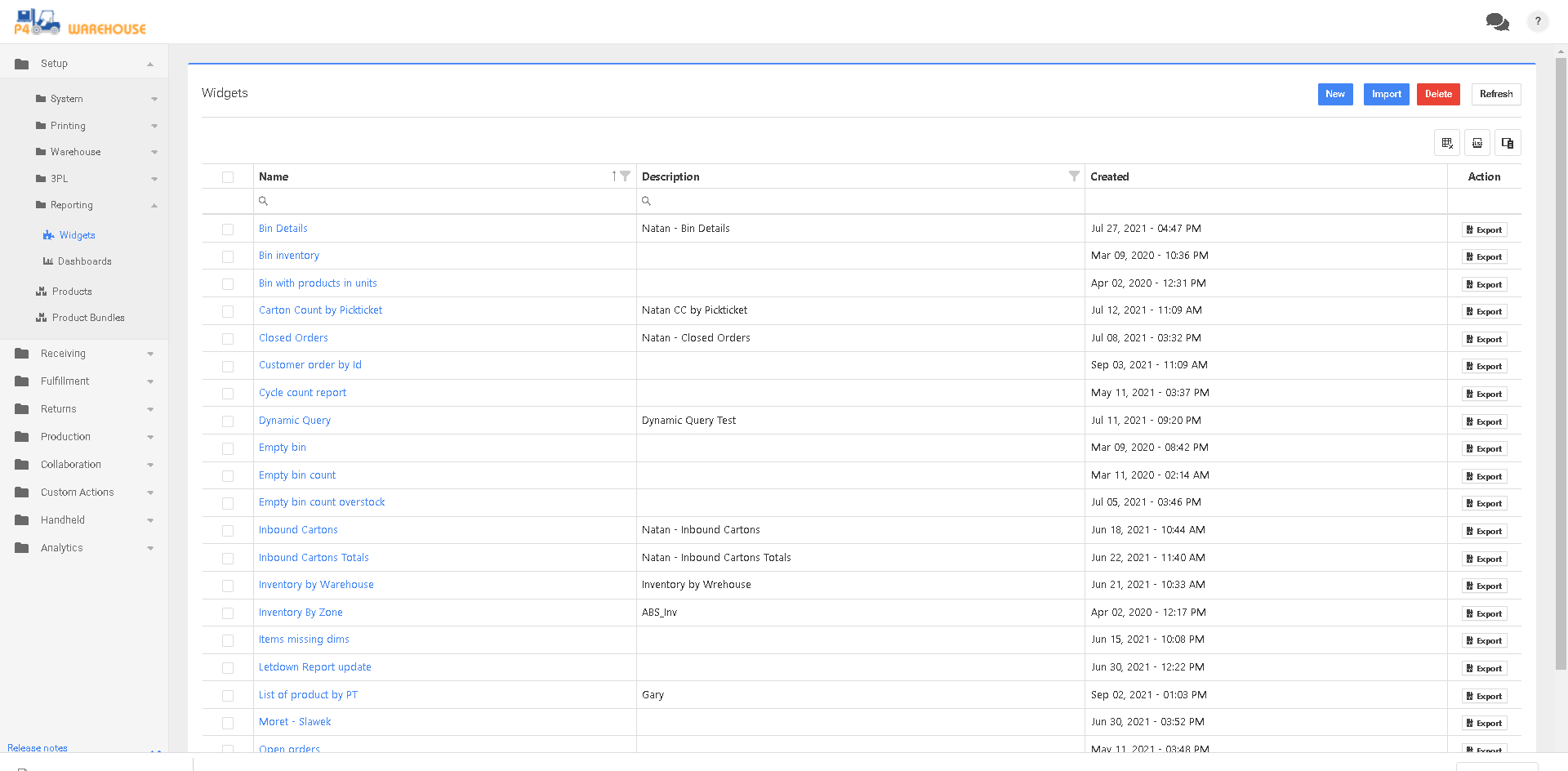Image resolution: width=1568 pixels, height=771 pixels.
Task: Check the Dynamic Query row checkbox
Action: (228, 421)
